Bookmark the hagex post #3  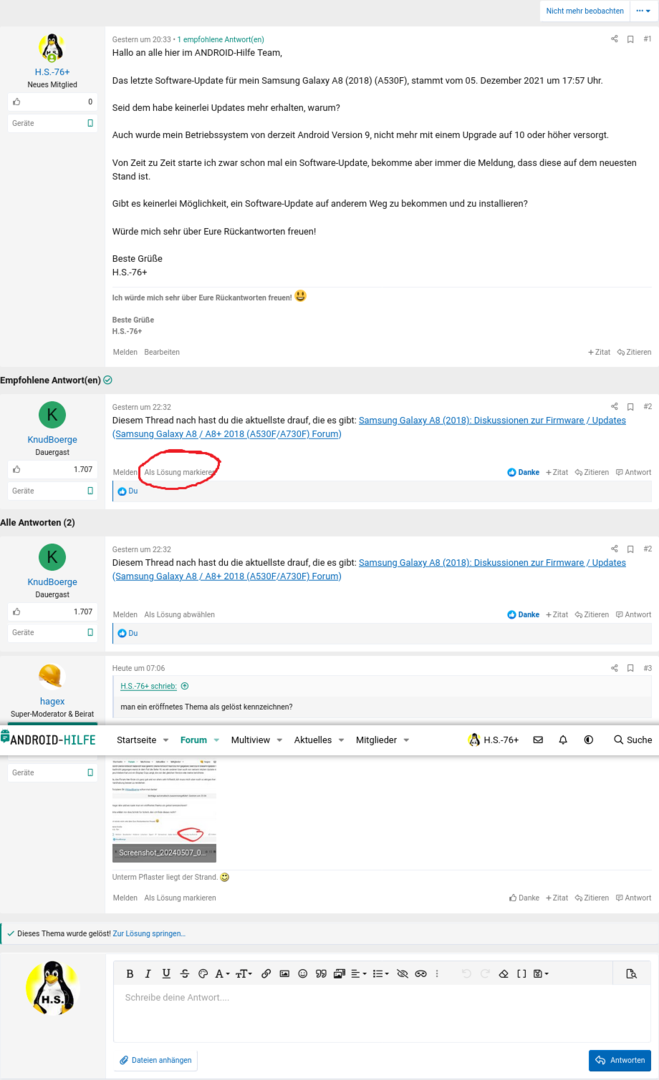[x=630, y=668]
